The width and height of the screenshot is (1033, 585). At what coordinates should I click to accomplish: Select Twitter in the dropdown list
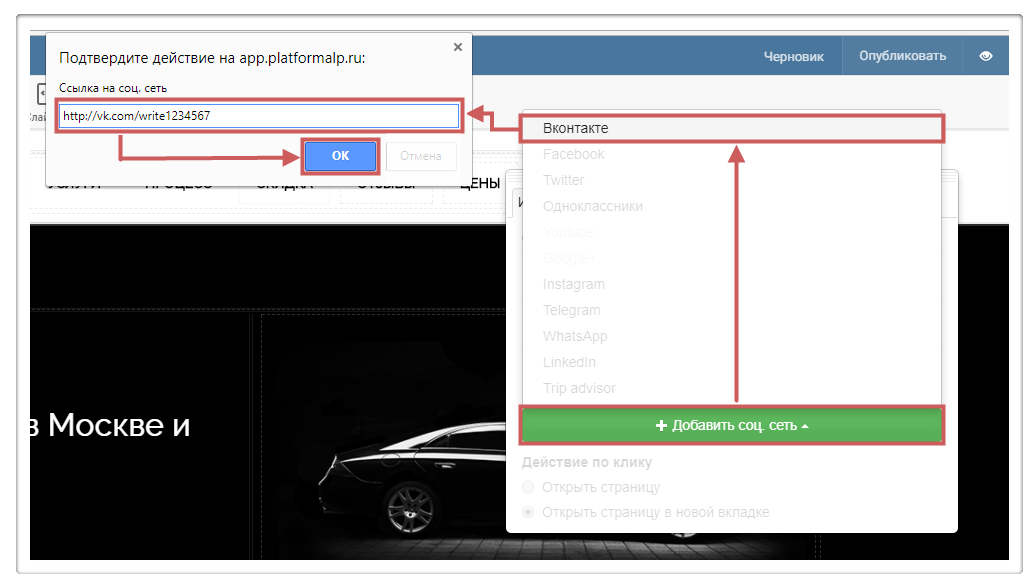pyautogui.click(x=564, y=180)
